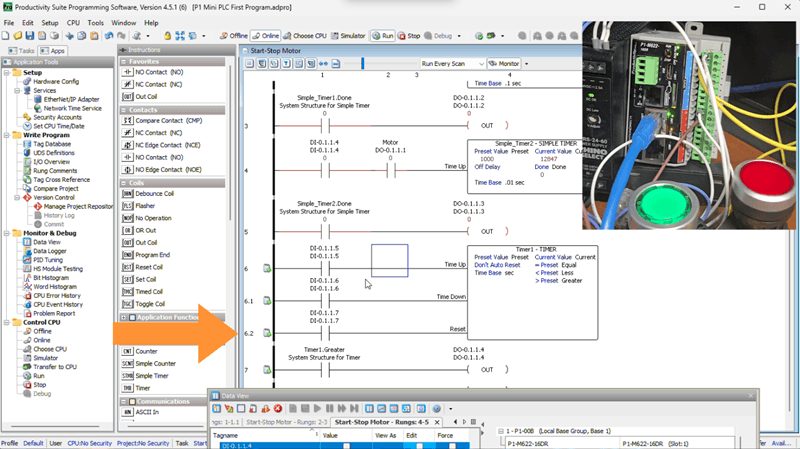Open the Setup menu
Screen dimensions: 800x449
click(49, 23)
